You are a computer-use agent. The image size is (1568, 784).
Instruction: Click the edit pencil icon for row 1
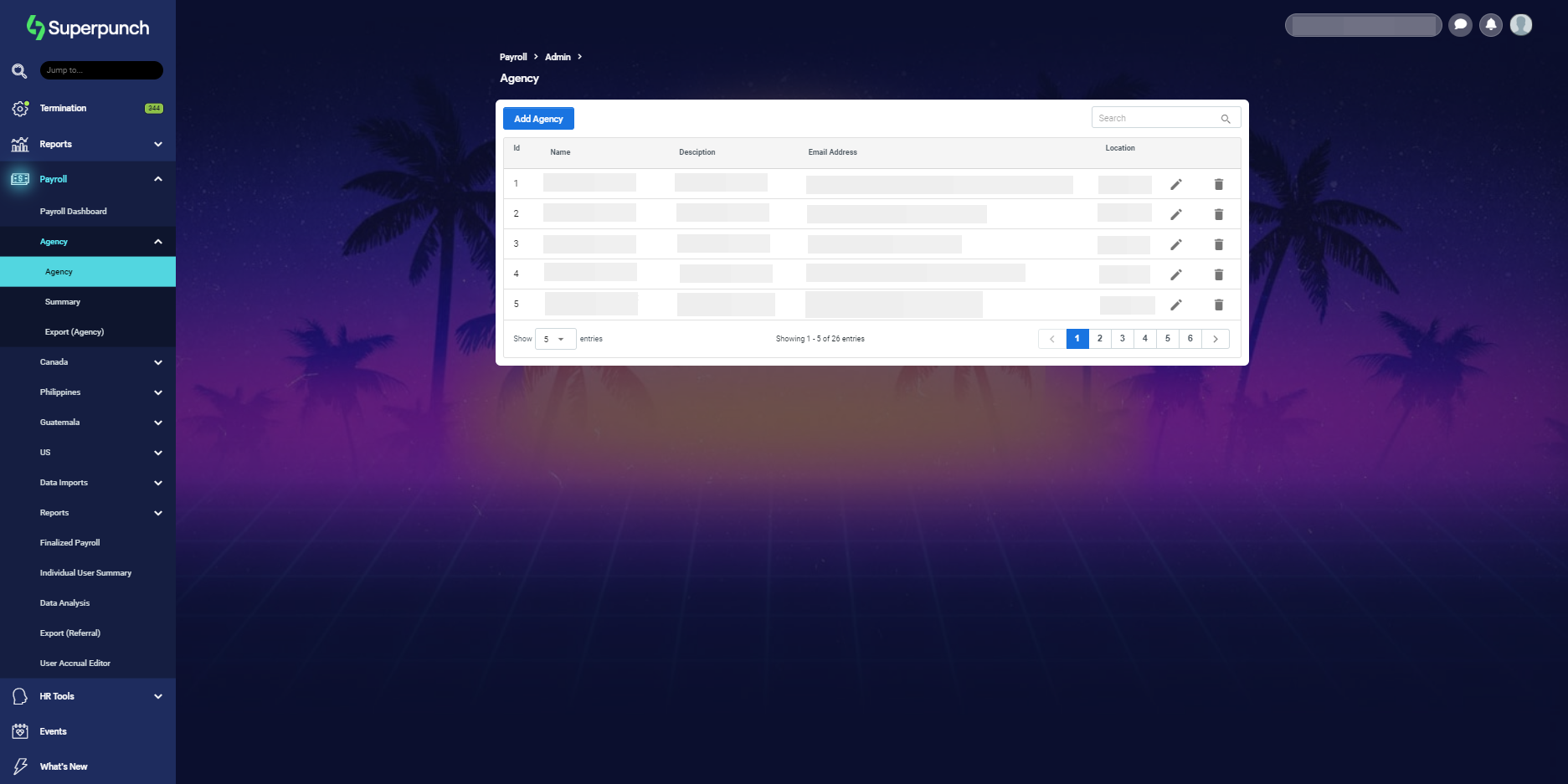click(1175, 184)
